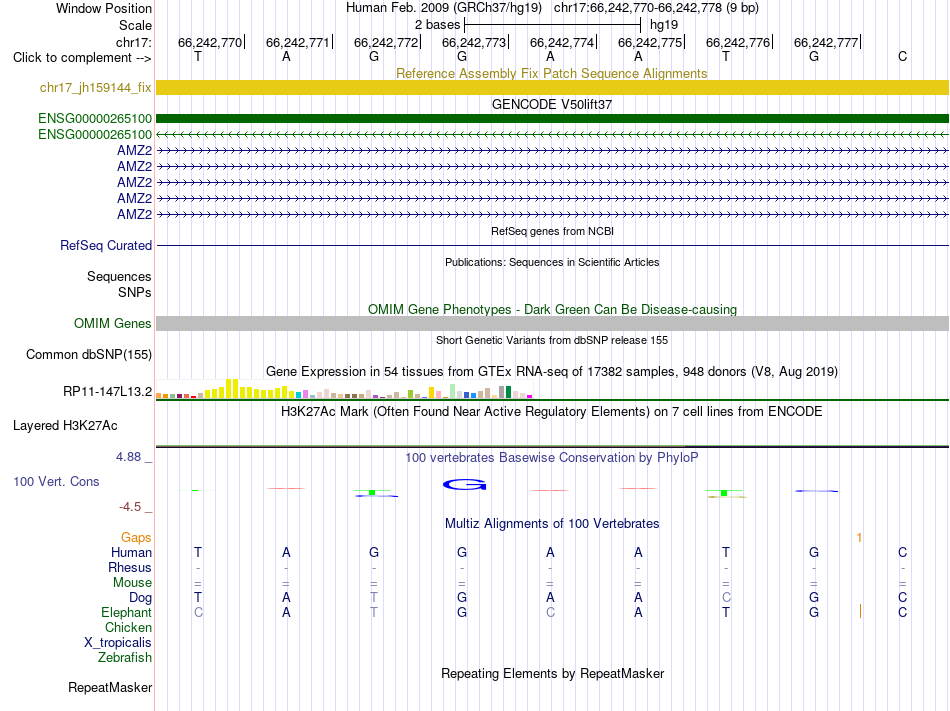
Task: Click the GTEx expression bar chart
Action: coord(344,388)
